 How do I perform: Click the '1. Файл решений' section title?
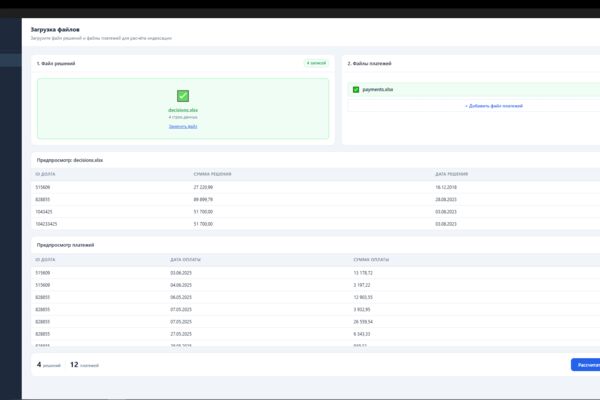[56, 64]
